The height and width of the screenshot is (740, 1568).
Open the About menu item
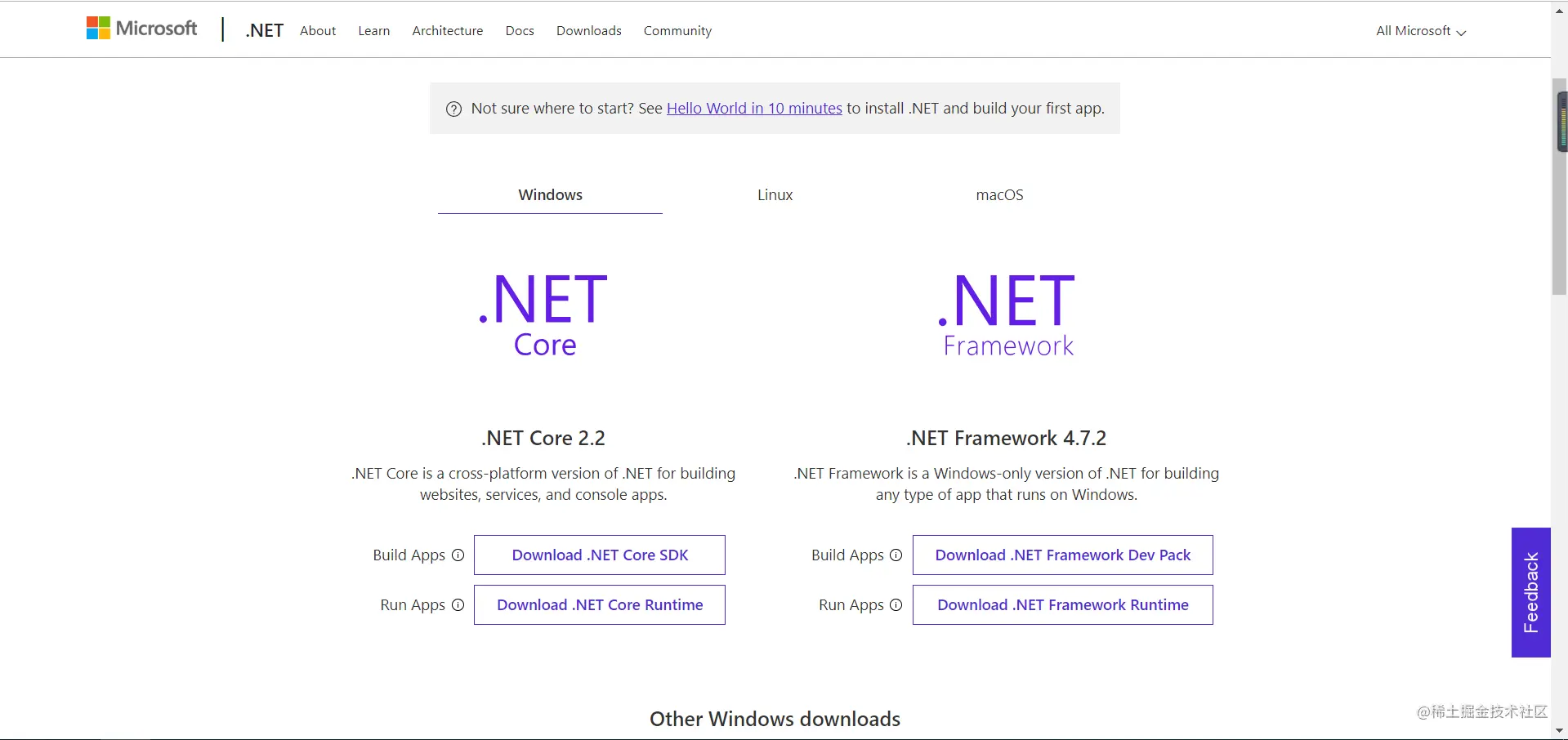tap(318, 30)
